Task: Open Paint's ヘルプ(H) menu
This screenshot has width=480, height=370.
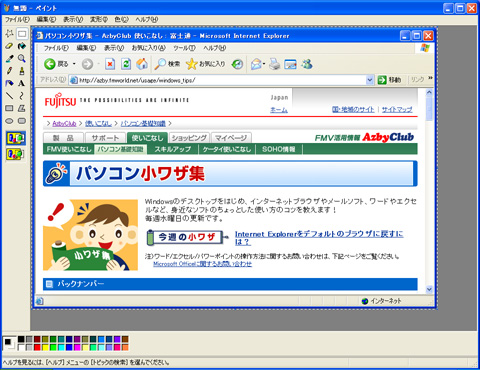Action: (146, 19)
